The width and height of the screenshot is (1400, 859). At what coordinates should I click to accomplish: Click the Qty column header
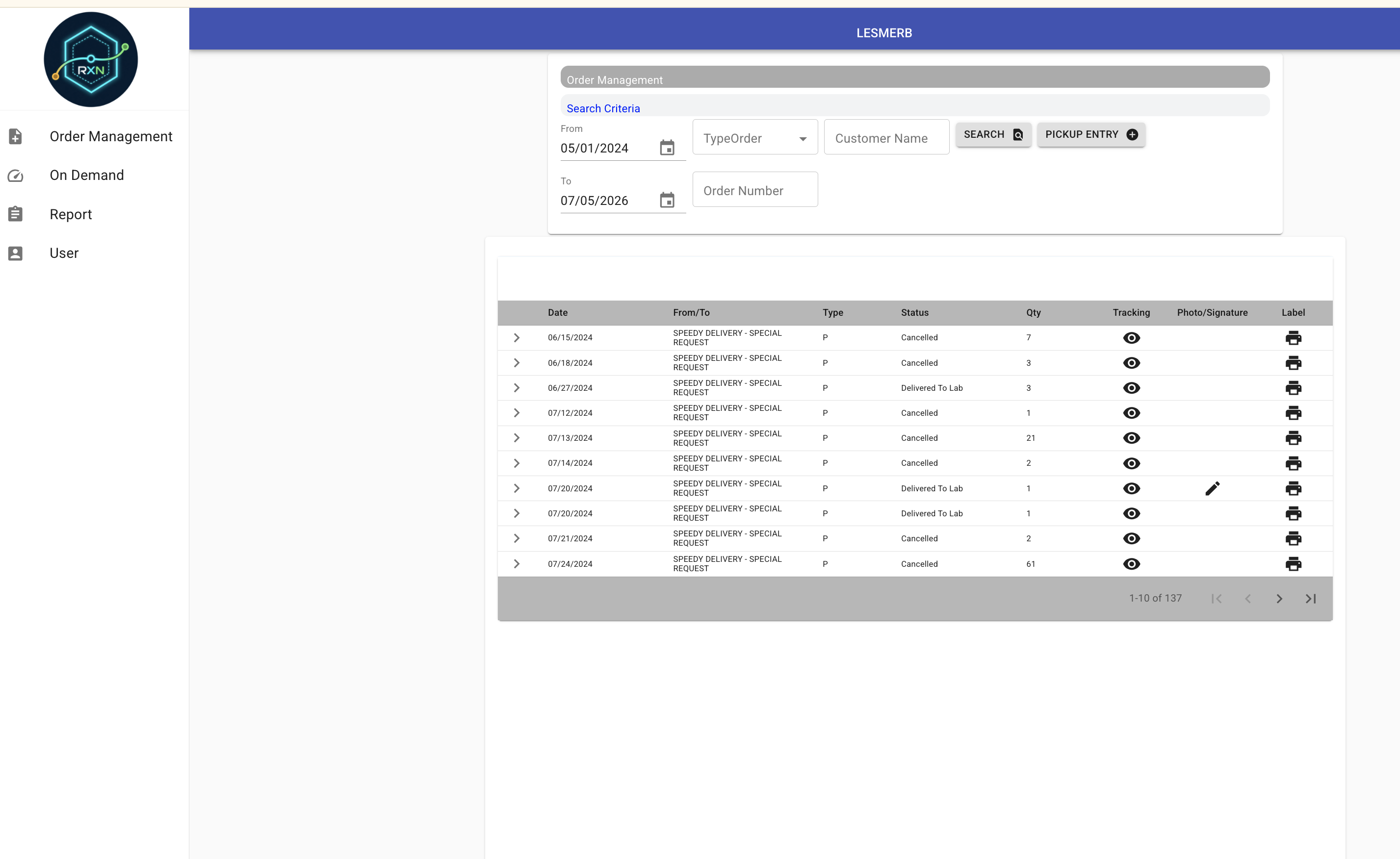tap(1034, 312)
